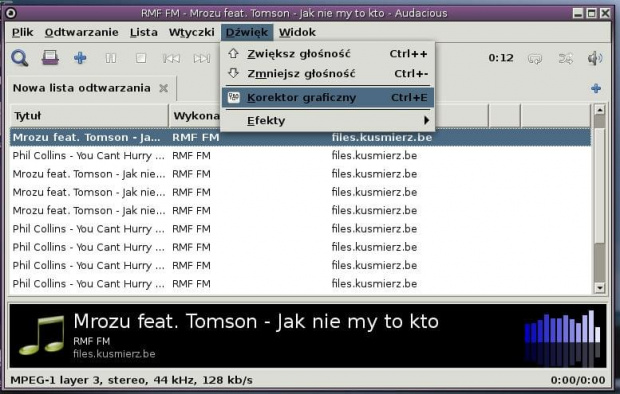Open the Odtwarzanie menu

[x=81, y=32]
